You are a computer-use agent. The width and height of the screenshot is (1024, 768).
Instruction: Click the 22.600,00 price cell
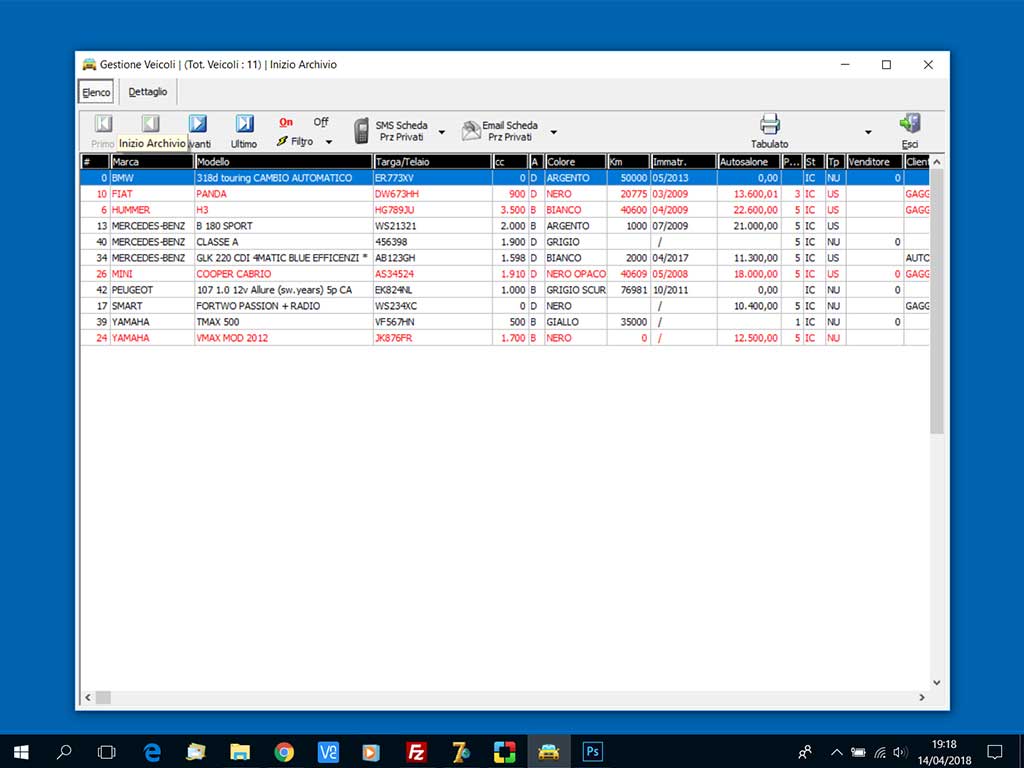point(748,210)
